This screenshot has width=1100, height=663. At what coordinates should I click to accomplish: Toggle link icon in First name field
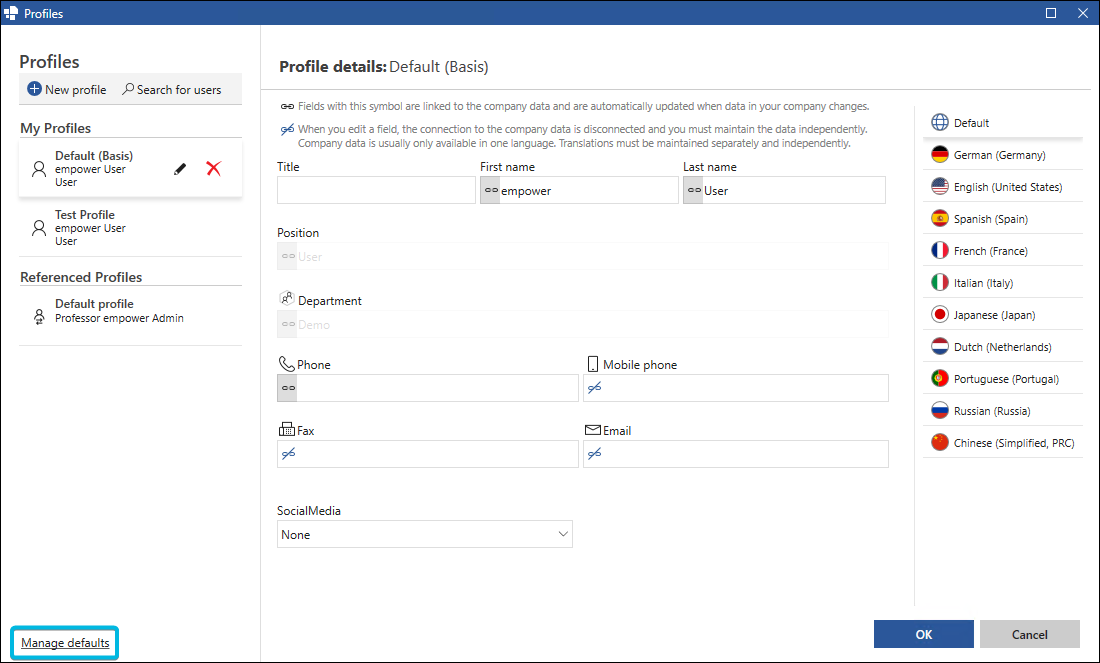tap(490, 190)
